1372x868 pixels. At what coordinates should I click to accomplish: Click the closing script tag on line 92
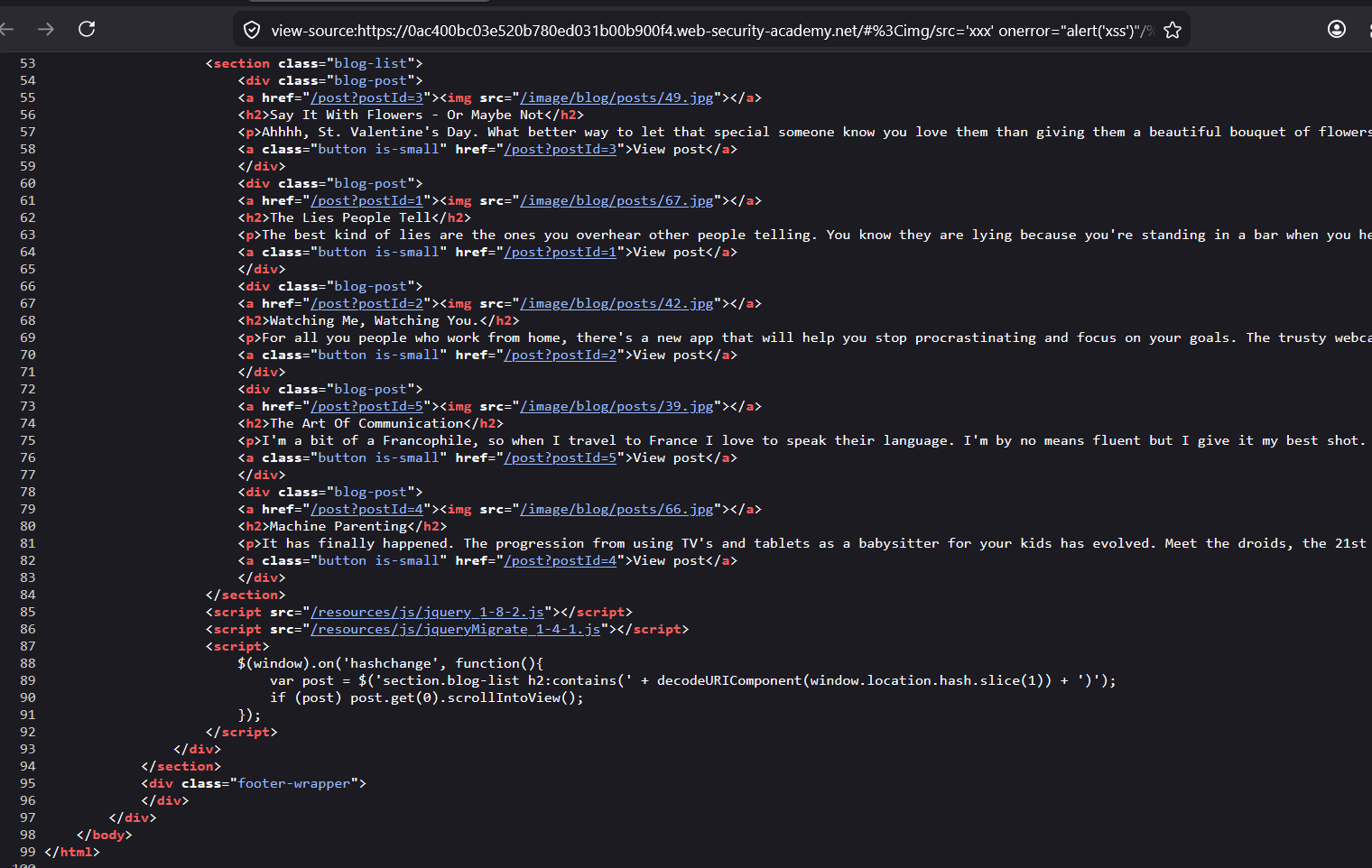pos(242,732)
